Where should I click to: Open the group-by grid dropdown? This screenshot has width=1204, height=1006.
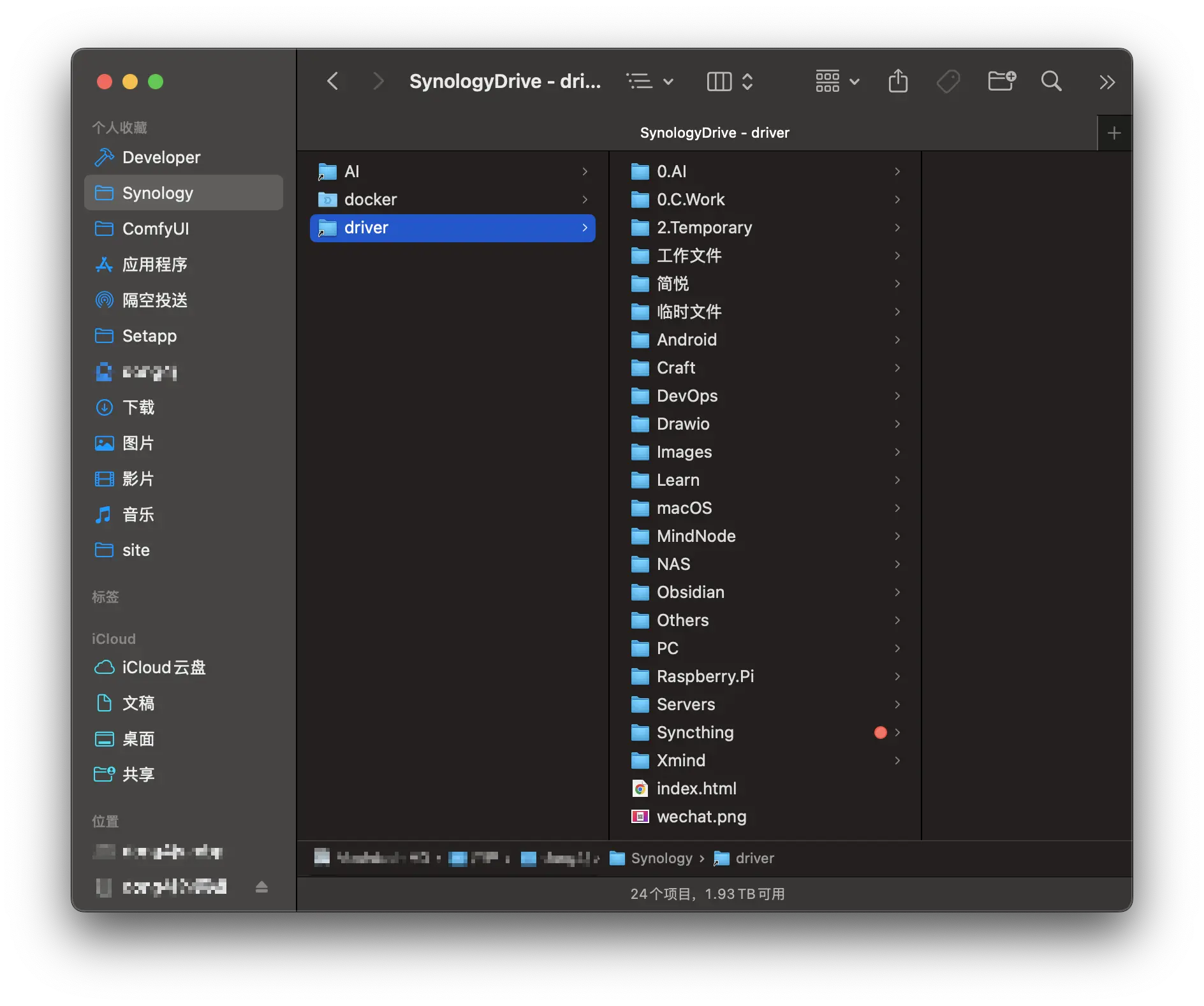pyautogui.click(x=837, y=82)
